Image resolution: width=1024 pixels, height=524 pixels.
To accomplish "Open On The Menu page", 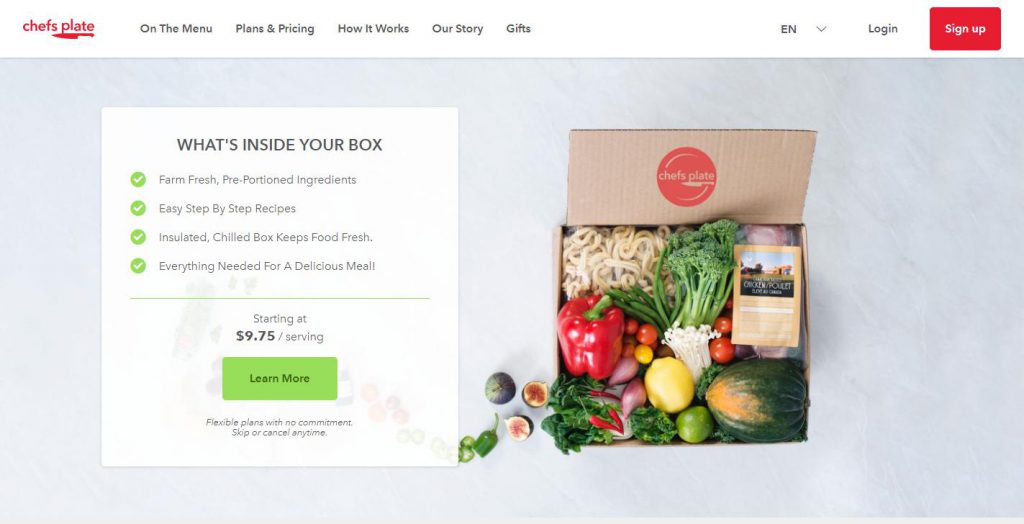I will [176, 29].
